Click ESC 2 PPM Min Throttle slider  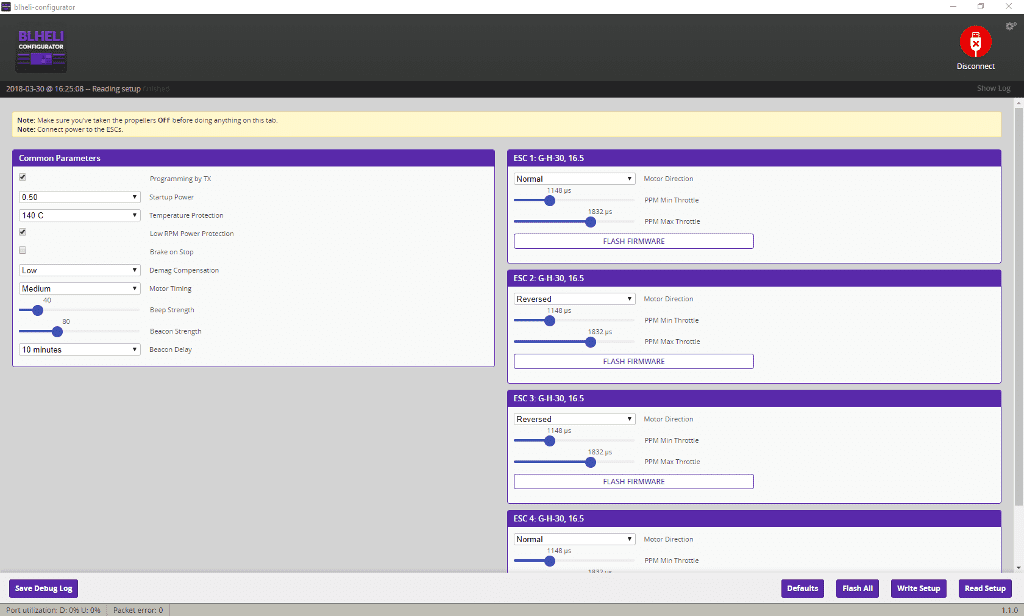[x=574, y=321]
